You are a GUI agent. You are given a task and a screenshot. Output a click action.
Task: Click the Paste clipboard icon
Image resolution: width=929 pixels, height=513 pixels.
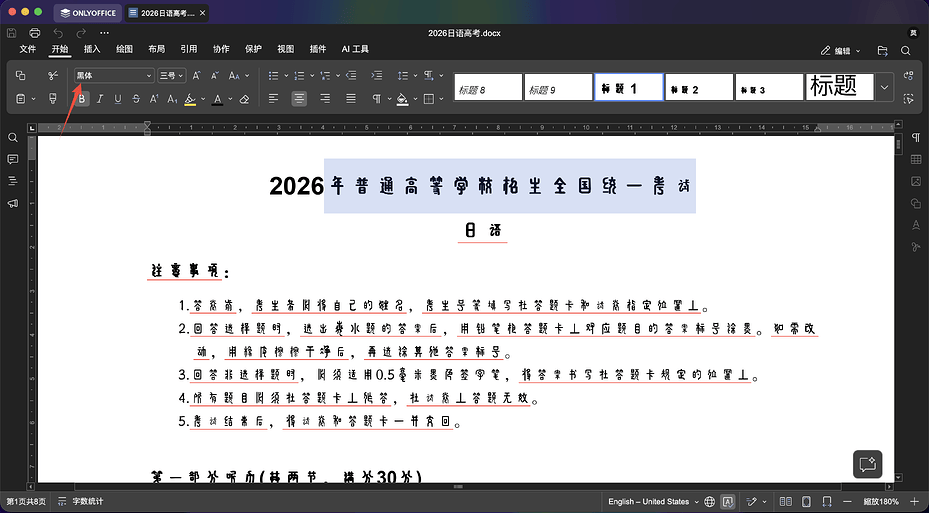pyautogui.click(x=21, y=99)
